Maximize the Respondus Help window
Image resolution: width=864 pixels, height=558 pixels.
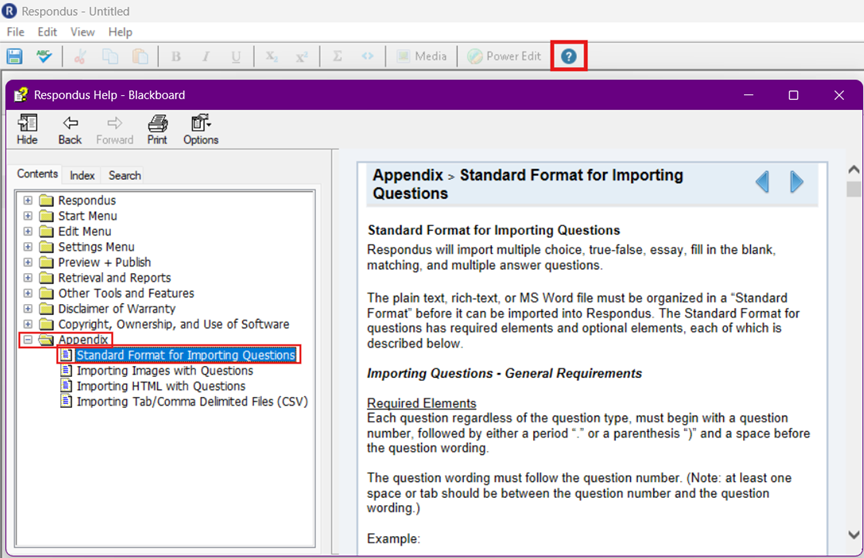point(793,95)
